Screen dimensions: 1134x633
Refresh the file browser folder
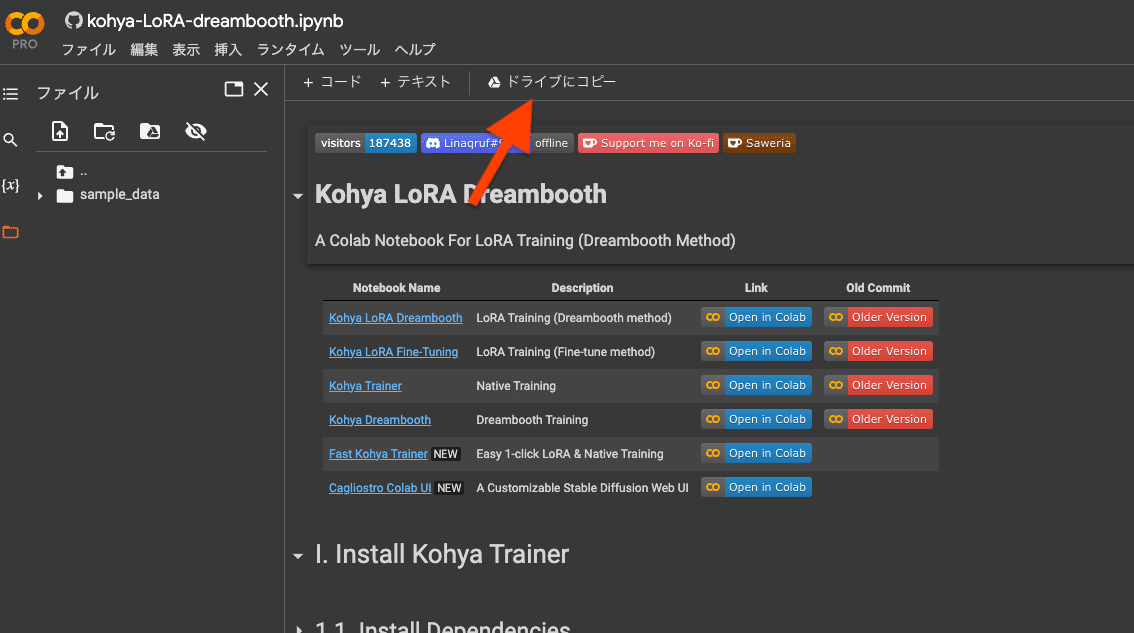click(x=104, y=131)
